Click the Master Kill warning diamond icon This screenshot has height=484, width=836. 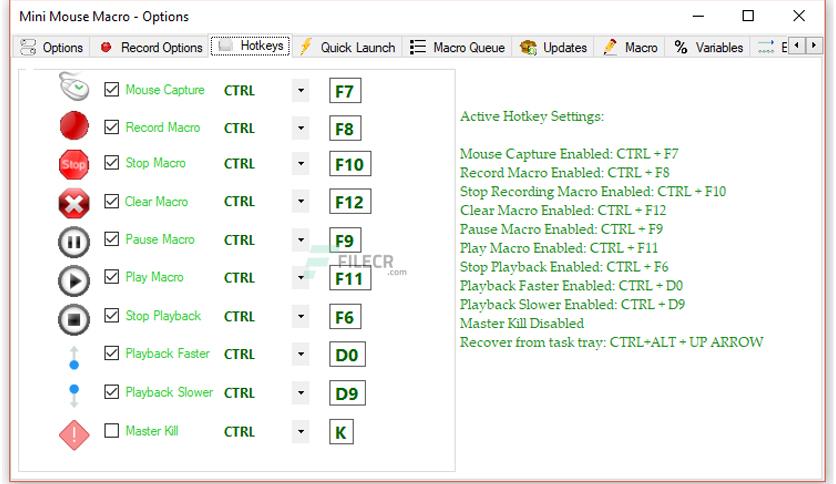pos(74,435)
